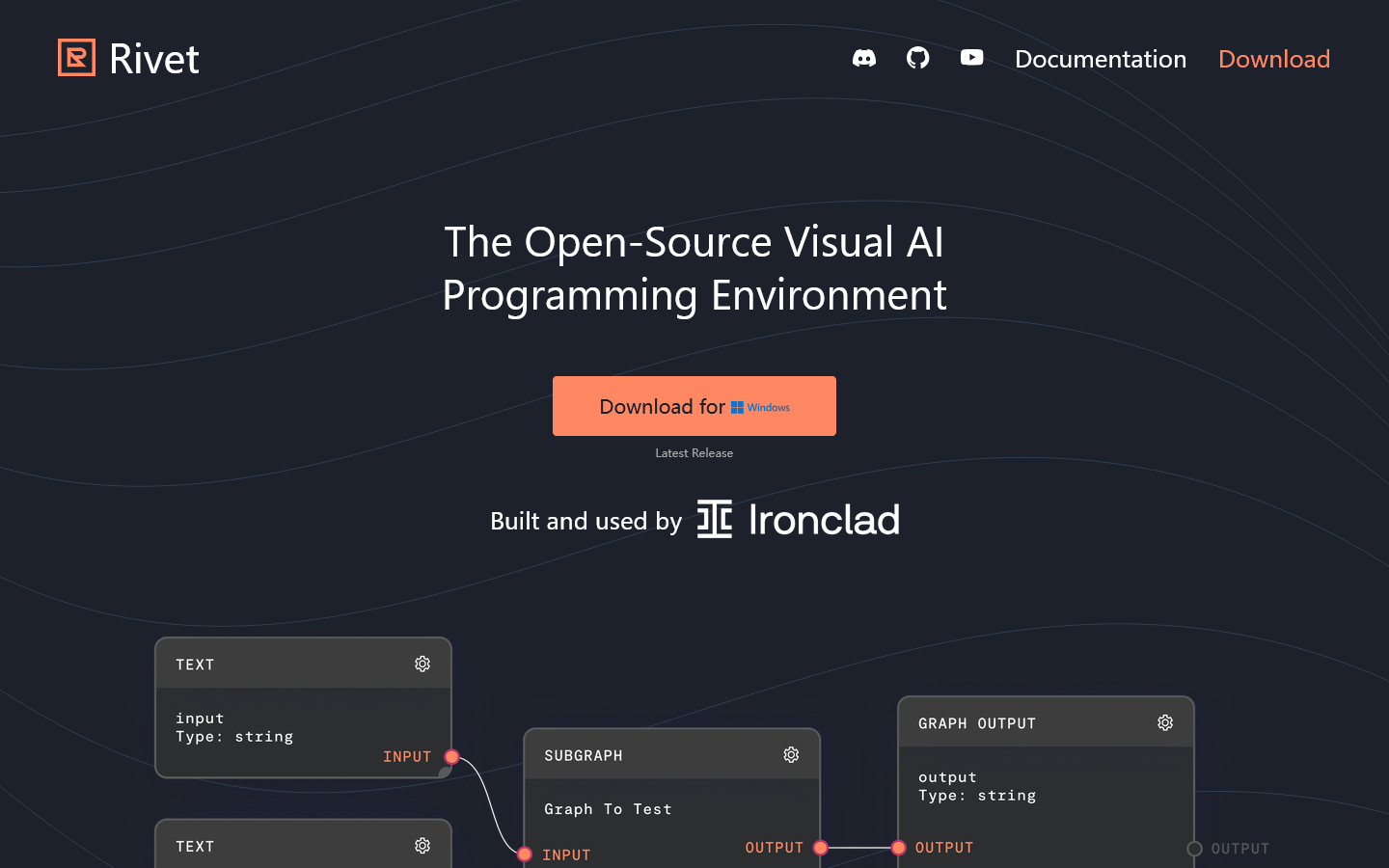Open settings gear on first TEXT node

(422, 665)
